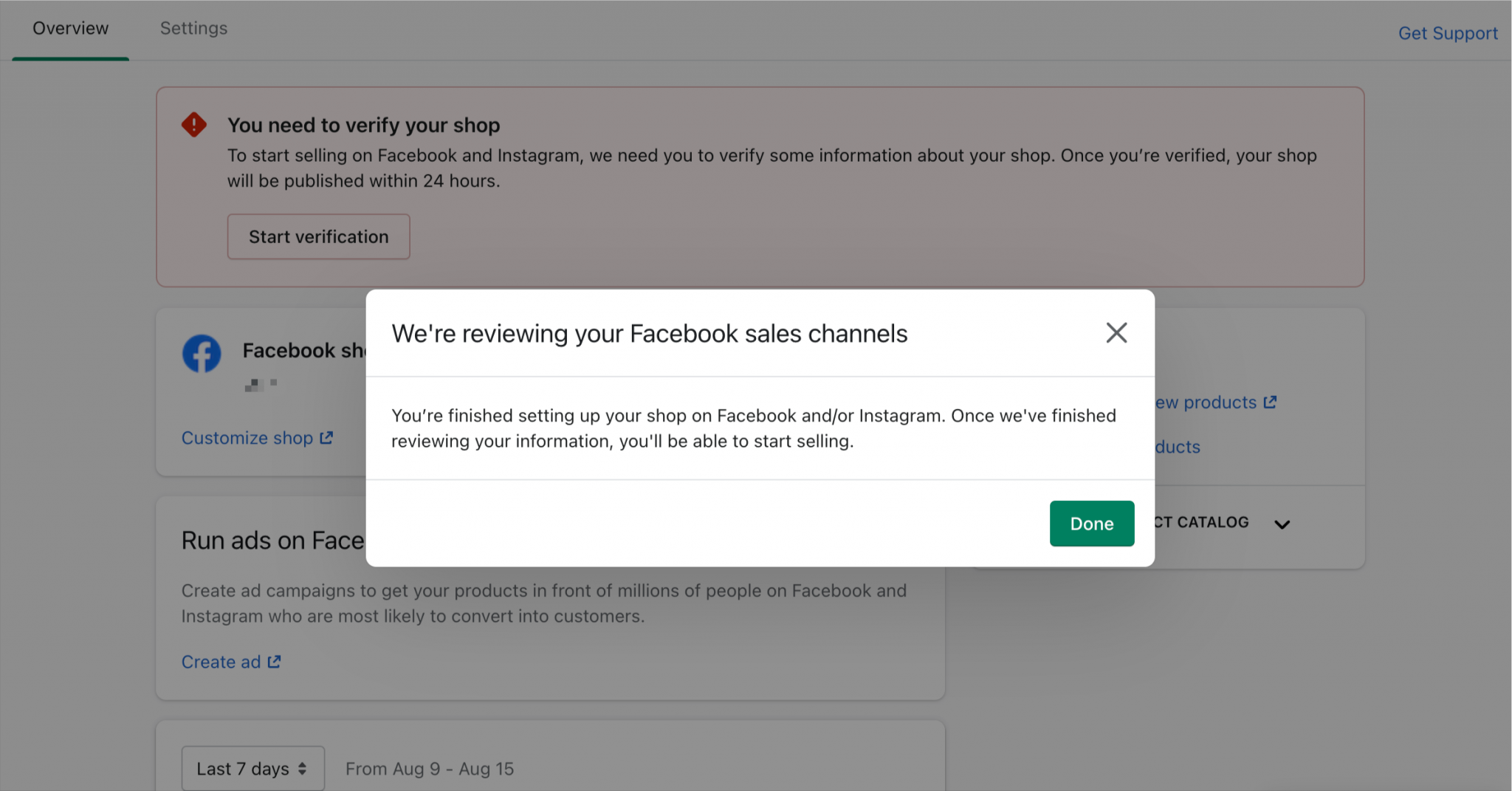Click the Start verification button
The image size is (1512, 791).
tap(318, 236)
